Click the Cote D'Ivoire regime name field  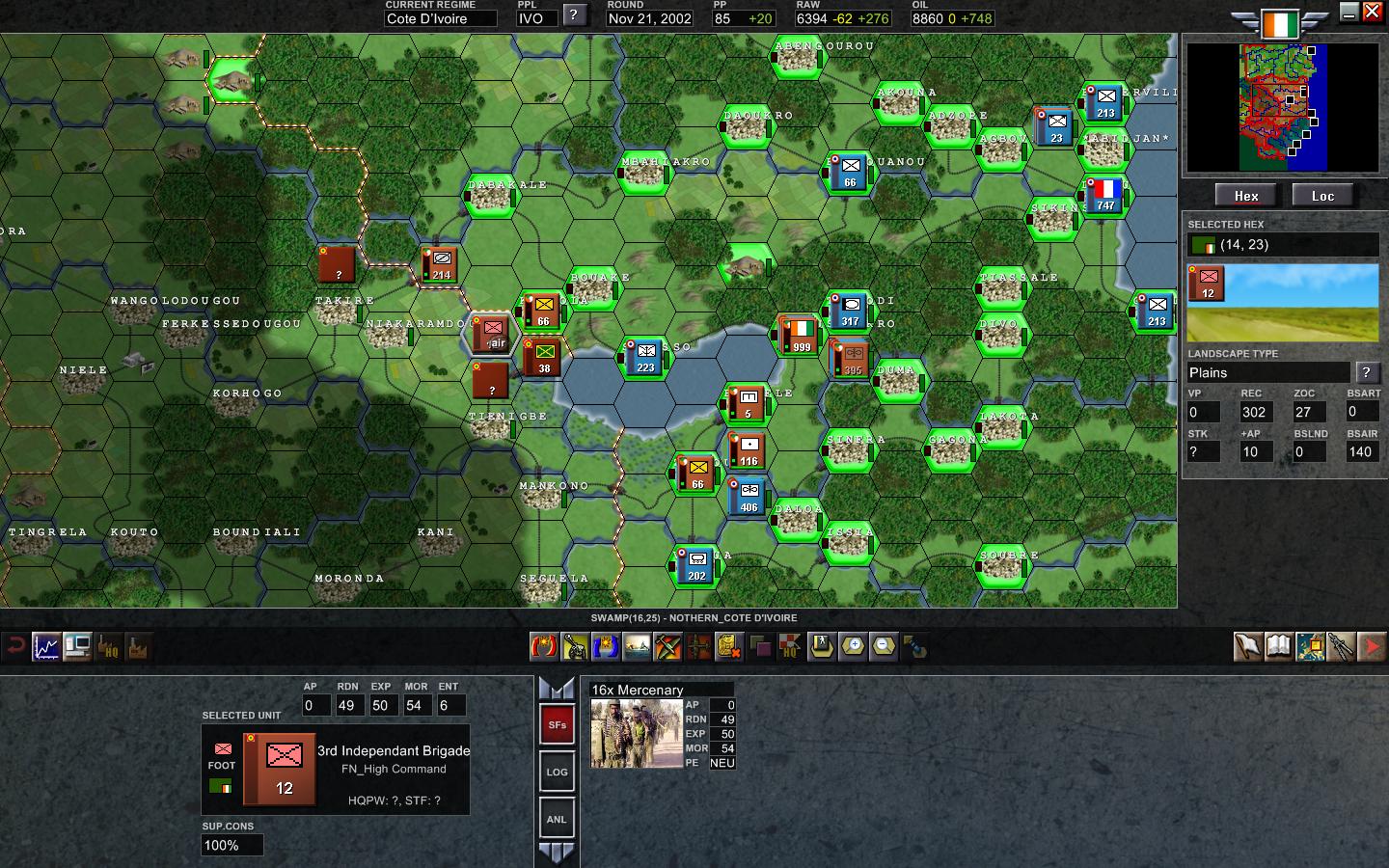click(x=441, y=18)
